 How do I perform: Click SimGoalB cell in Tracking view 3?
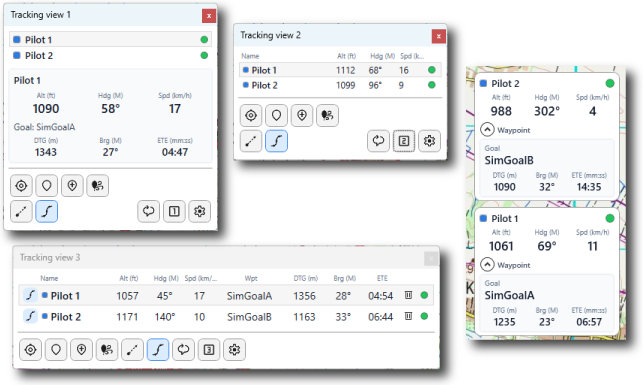(x=249, y=317)
